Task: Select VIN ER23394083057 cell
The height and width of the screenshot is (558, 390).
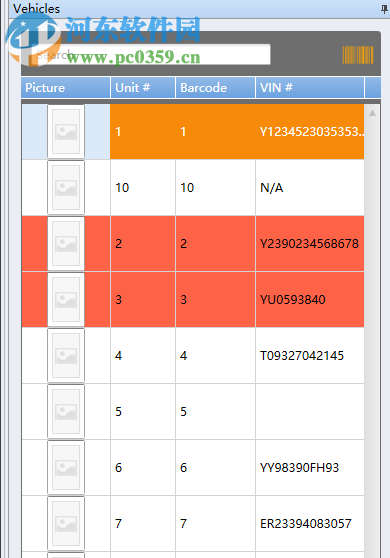Action: (310, 523)
